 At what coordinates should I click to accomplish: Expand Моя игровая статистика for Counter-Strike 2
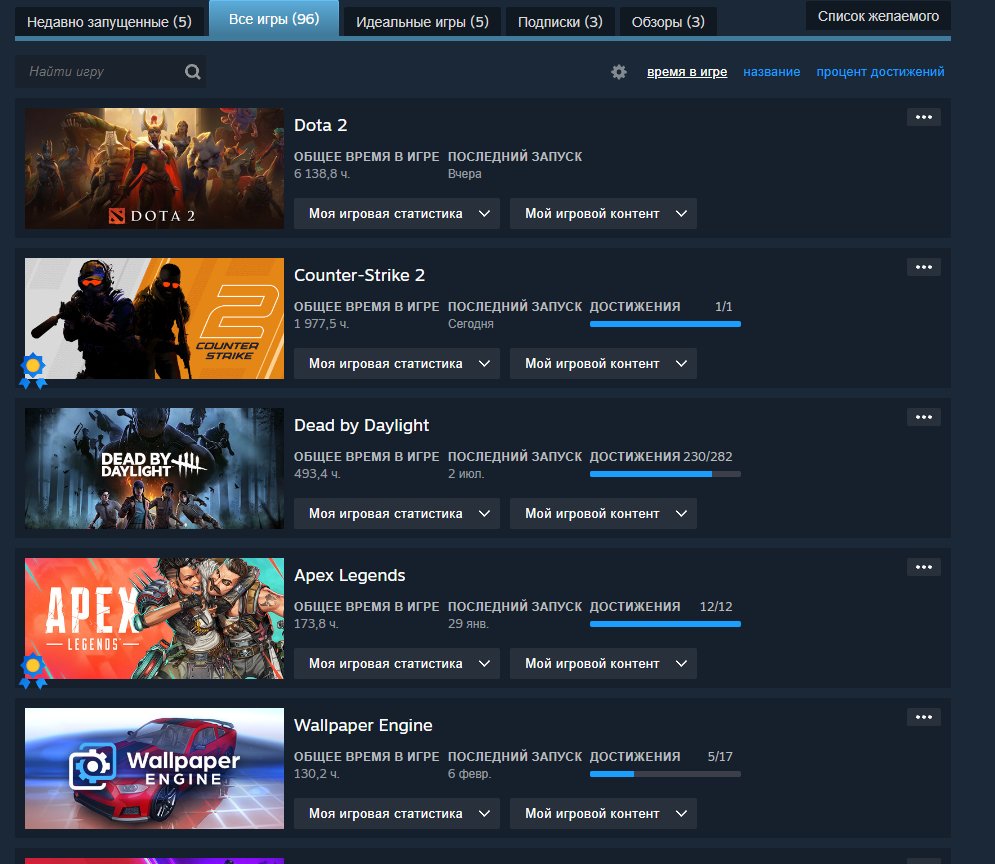pyautogui.click(x=397, y=363)
